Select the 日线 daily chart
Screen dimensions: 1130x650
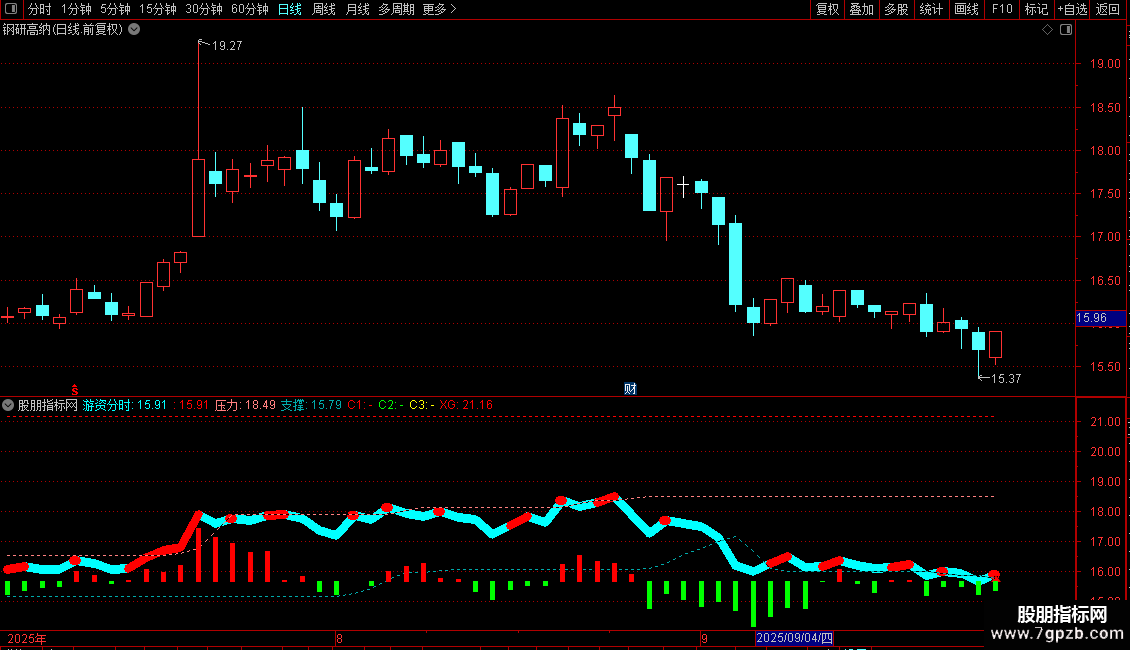(290, 9)
